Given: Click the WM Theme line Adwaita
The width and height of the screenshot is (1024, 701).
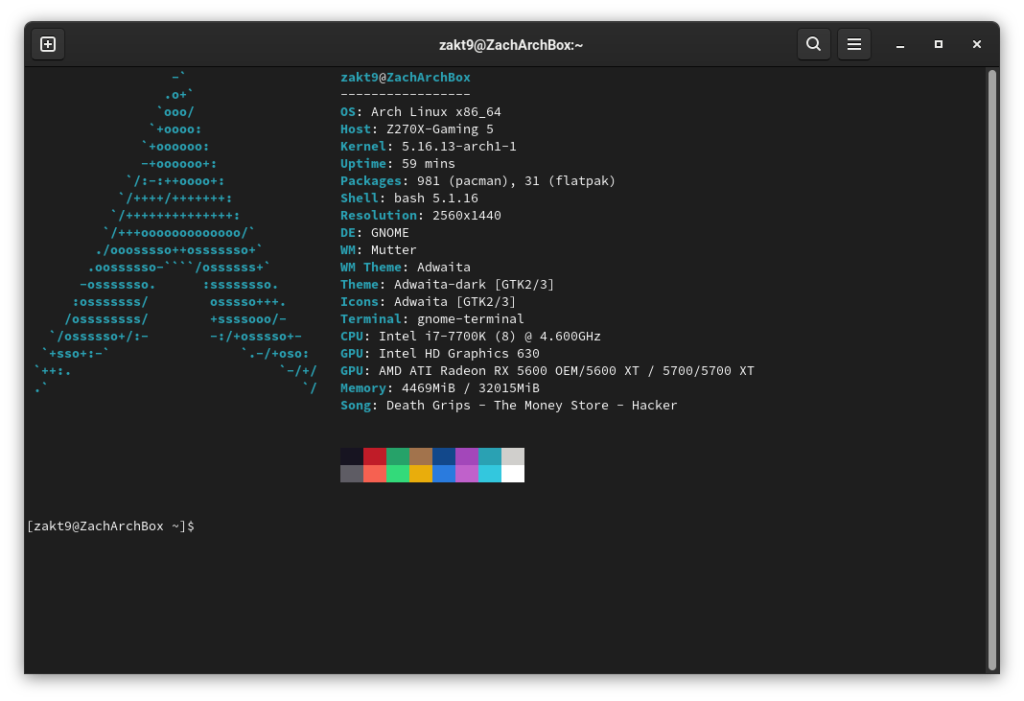Looking at the screenshot, I should (x=406, y=267).
